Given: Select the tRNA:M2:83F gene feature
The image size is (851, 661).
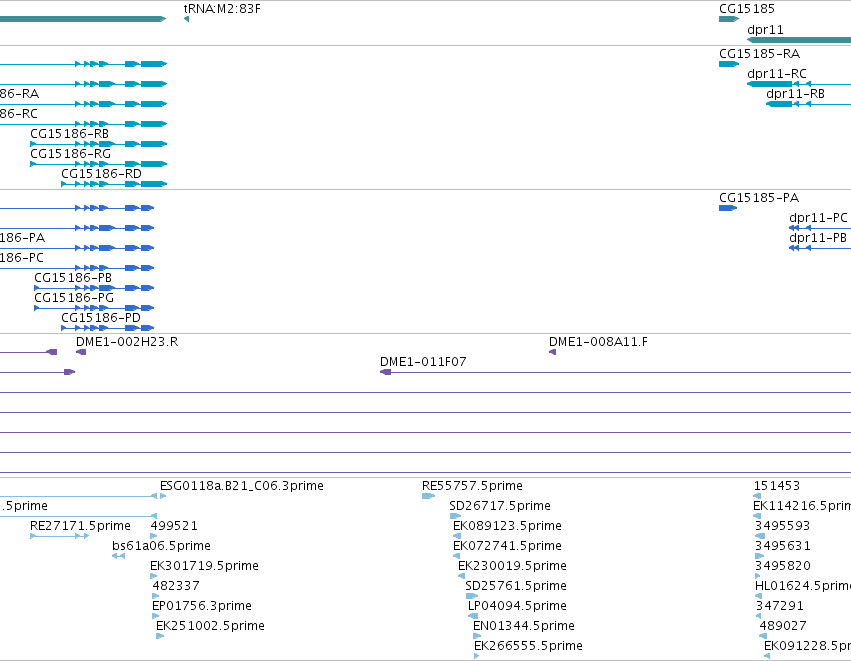Looking at the screenshot, I should [222, 9].
